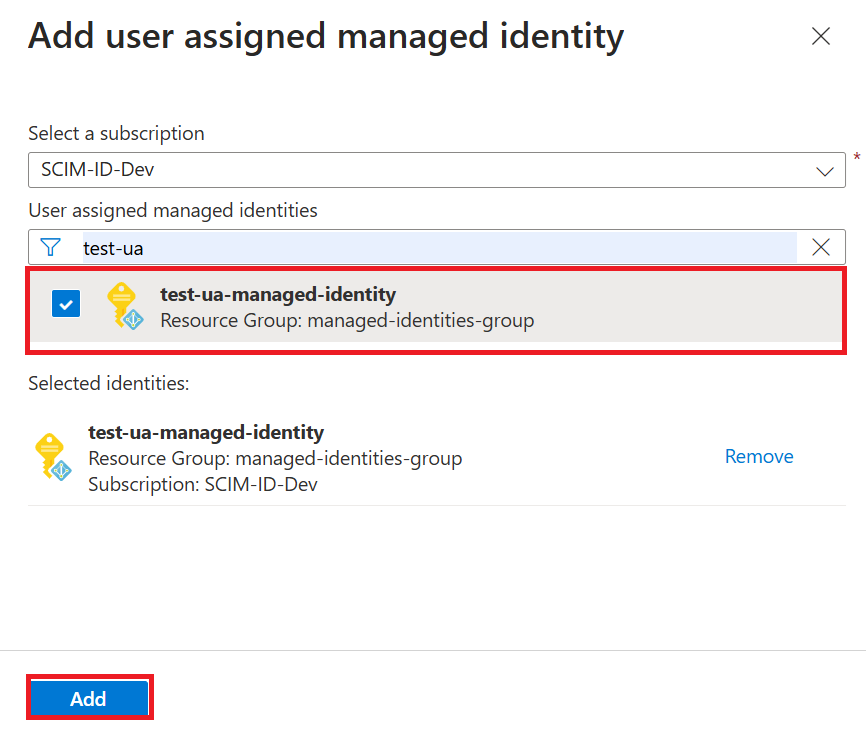
Task: Click the dialog close X icon
Action: pyautogui.click(x=820, y=36)
